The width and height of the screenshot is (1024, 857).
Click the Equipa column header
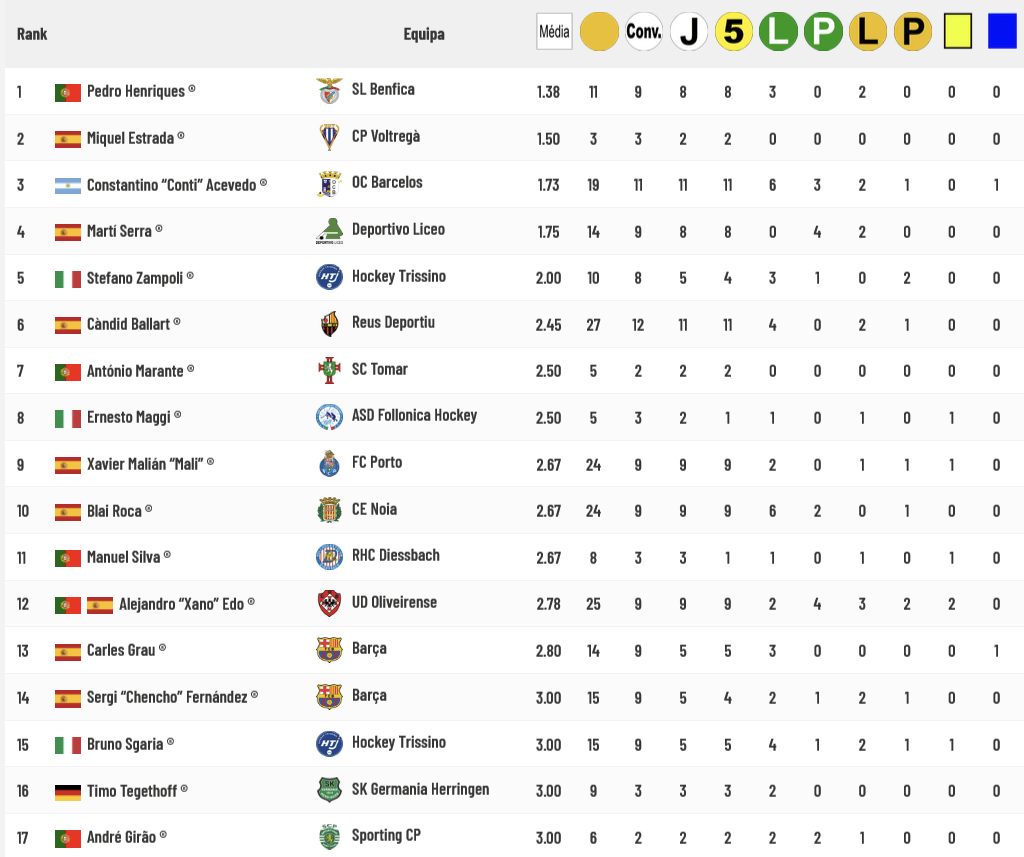[x=424, y=34]
